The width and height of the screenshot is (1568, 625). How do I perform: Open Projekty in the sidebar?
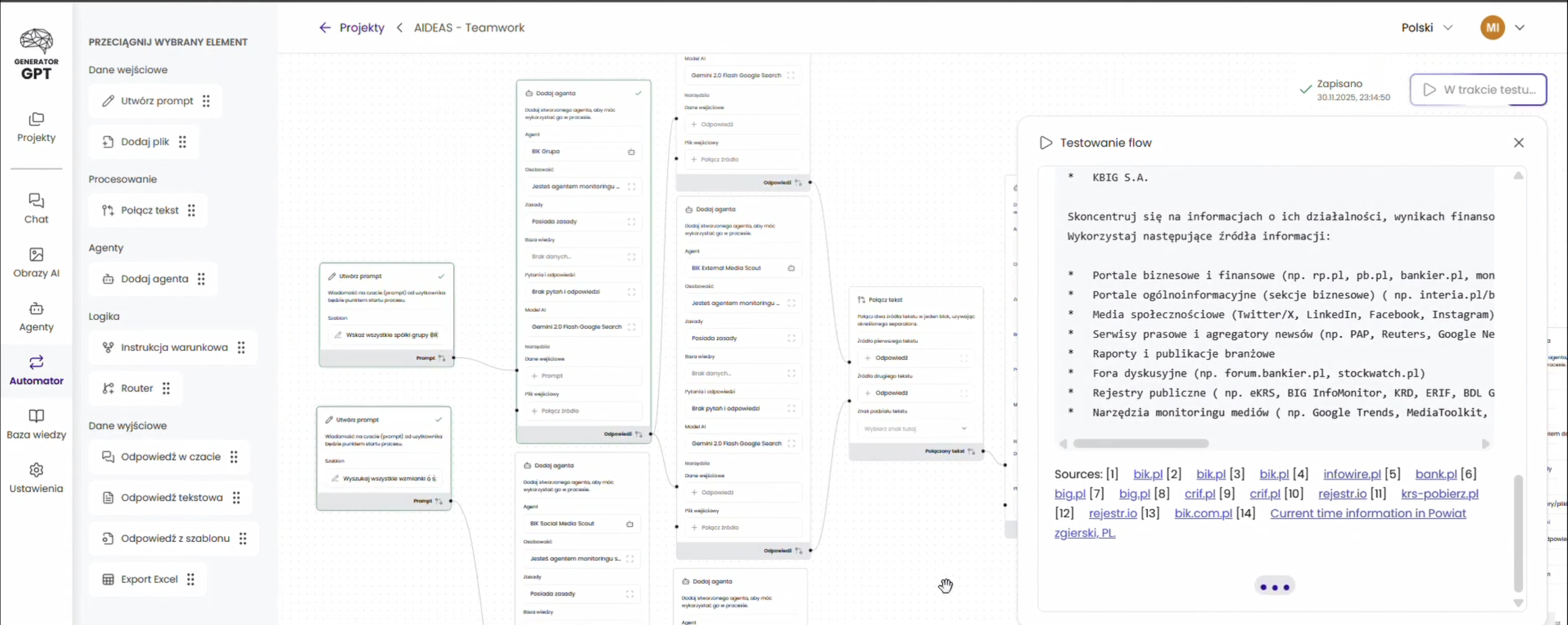[x=36, y=127]
